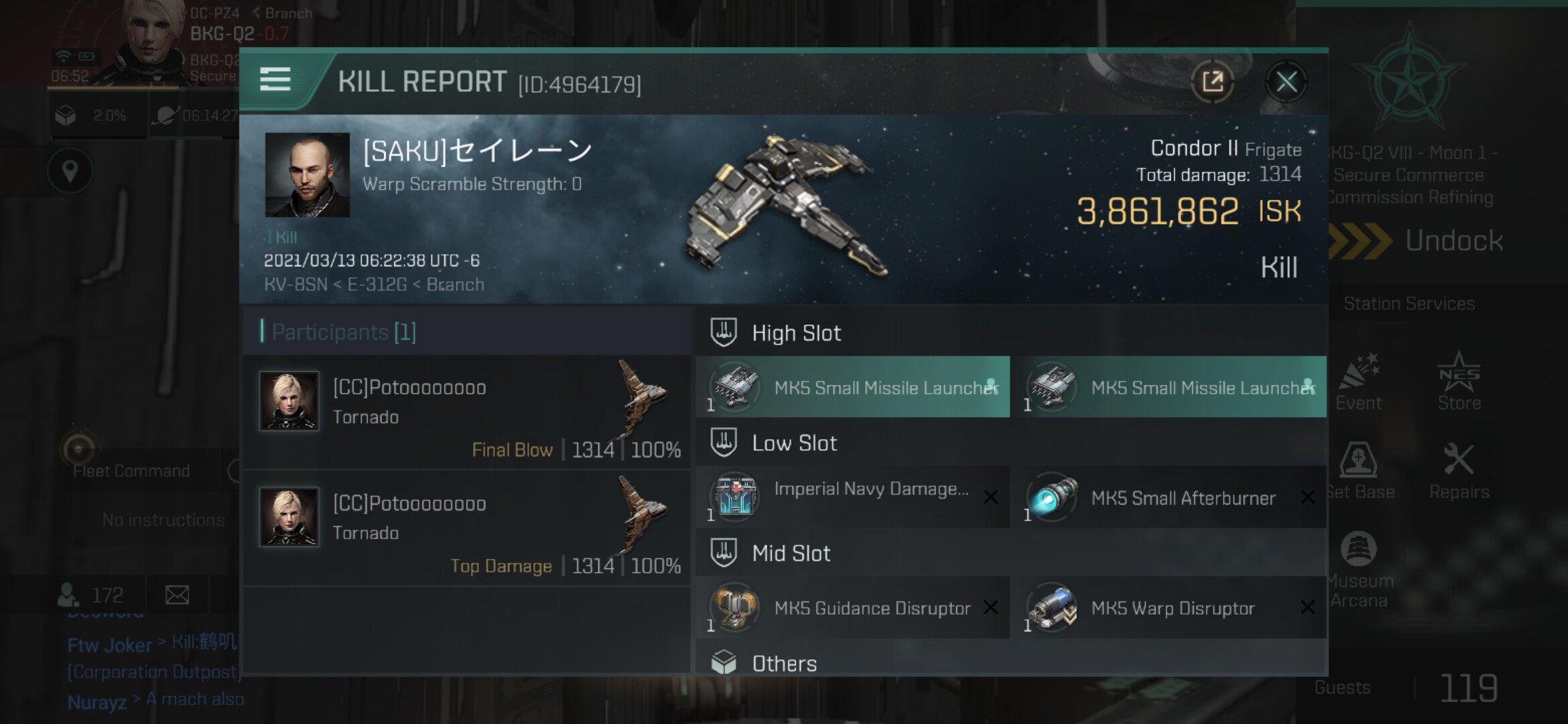Viewport: 1568px width, 724px height.
Task: Open the NES Store icon
Action: 1459,381
